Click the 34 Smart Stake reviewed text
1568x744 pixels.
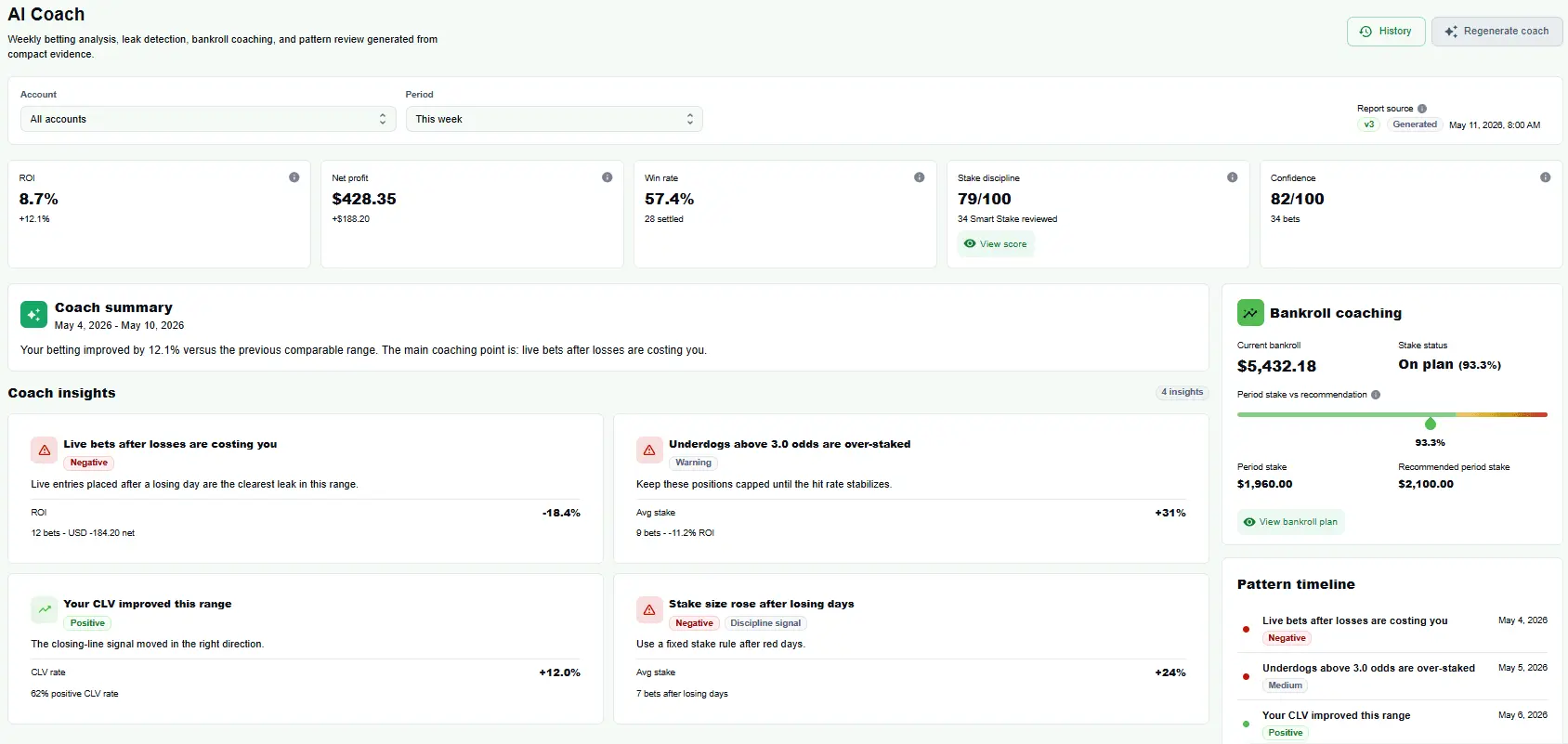click(x=1007, y=219)
